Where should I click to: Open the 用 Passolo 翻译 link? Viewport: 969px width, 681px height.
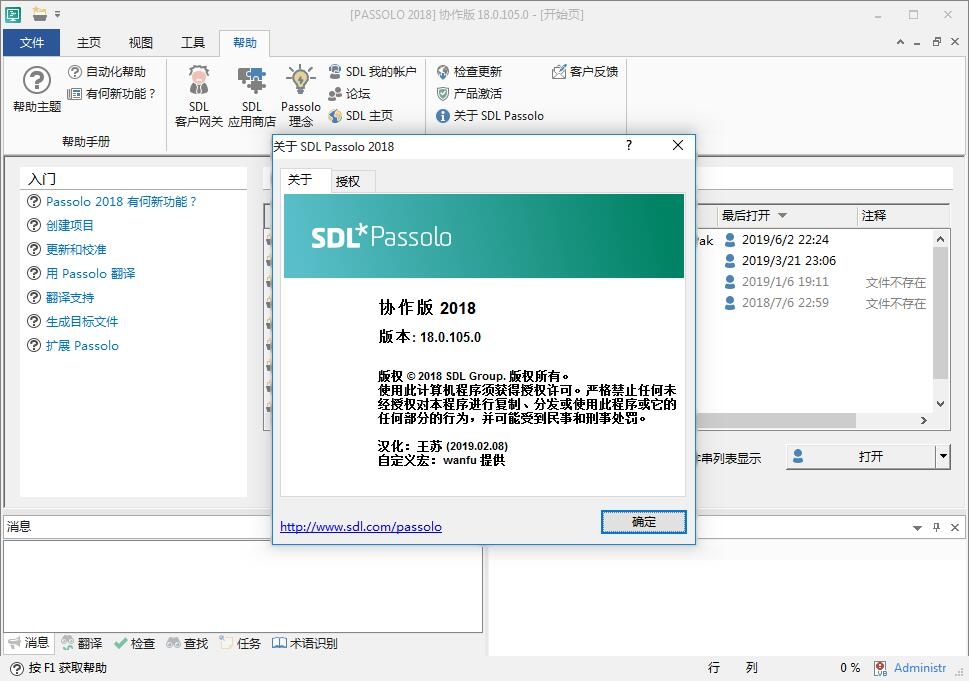click(90, 274)
